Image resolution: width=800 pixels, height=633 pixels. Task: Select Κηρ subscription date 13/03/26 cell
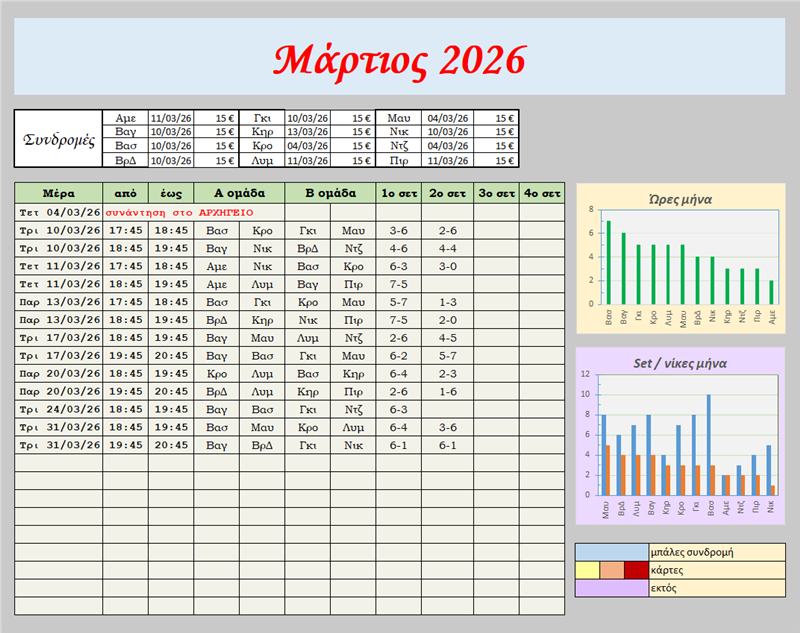pyautogui.click(x=307, y=131)
